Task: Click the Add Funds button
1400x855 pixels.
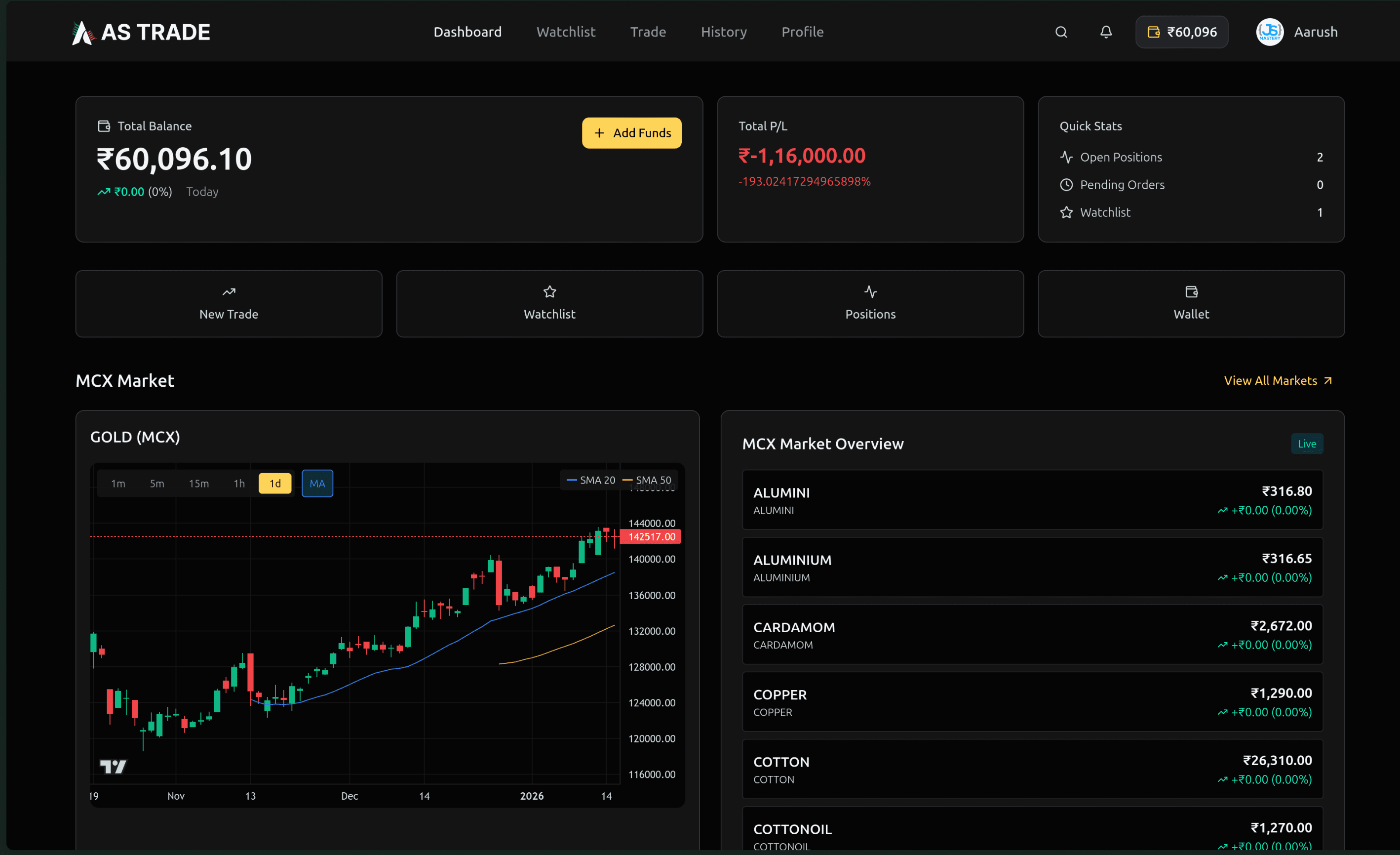Action: point(631,132)
